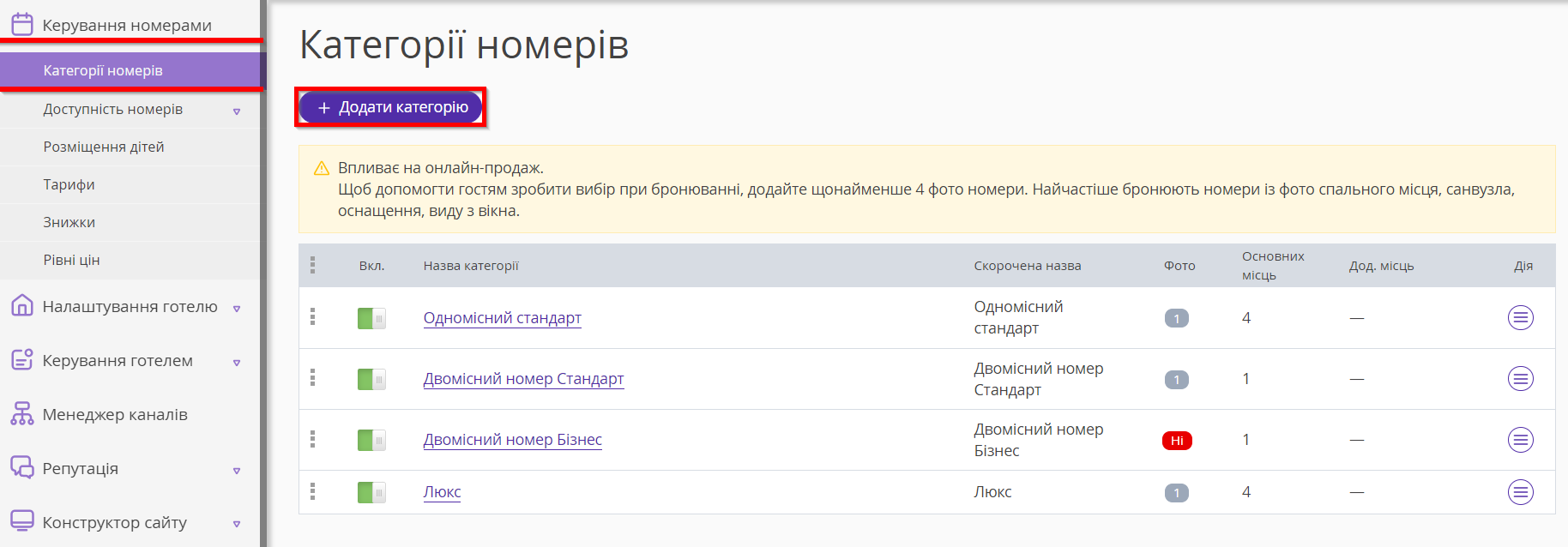Click drag handle of Двомісний номер Стандарт row
This screenshot has height=547, width=1568.
[312, 378]
